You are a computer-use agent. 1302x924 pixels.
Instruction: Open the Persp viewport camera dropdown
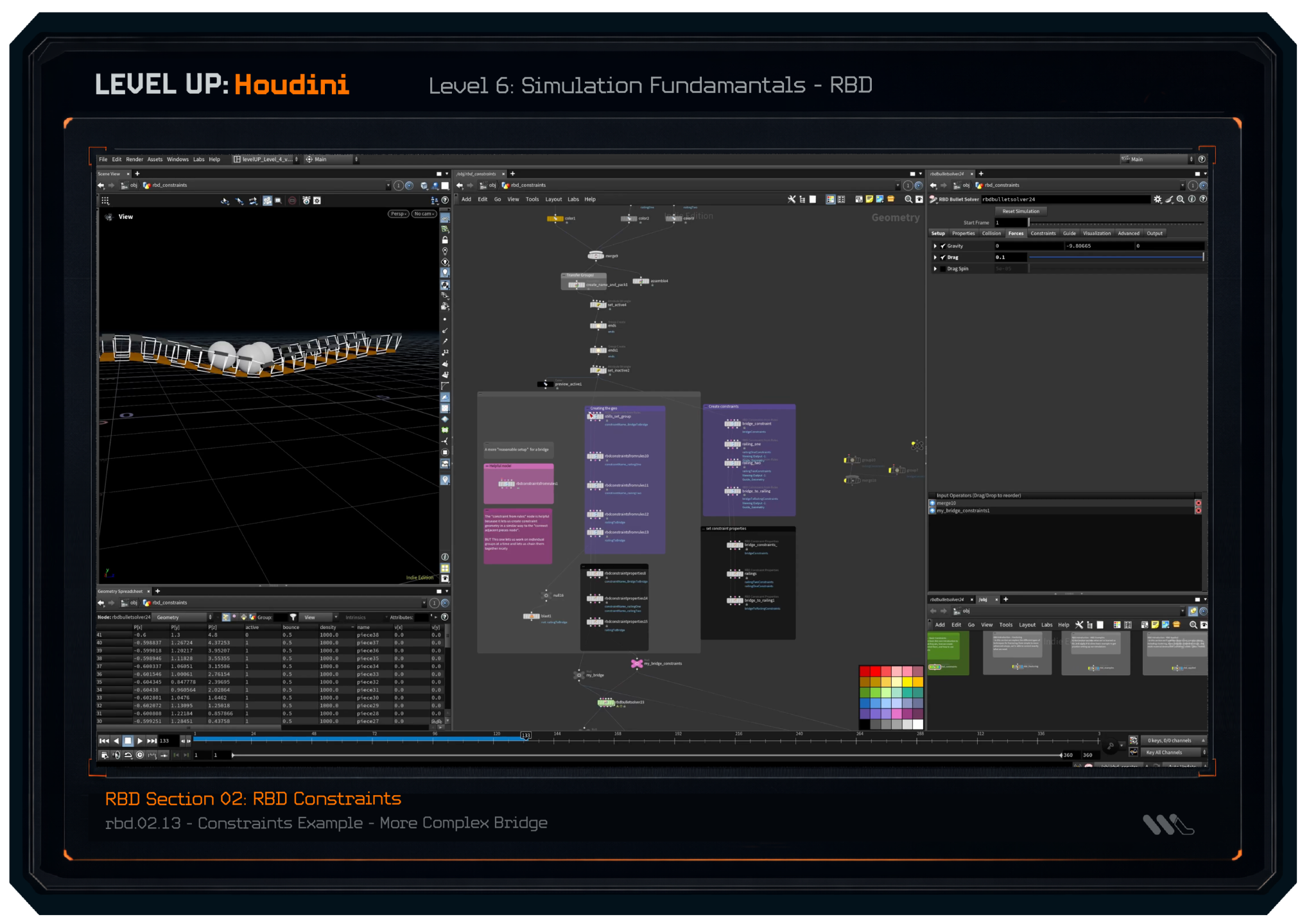pyautogui.click(x=398, y=214)
